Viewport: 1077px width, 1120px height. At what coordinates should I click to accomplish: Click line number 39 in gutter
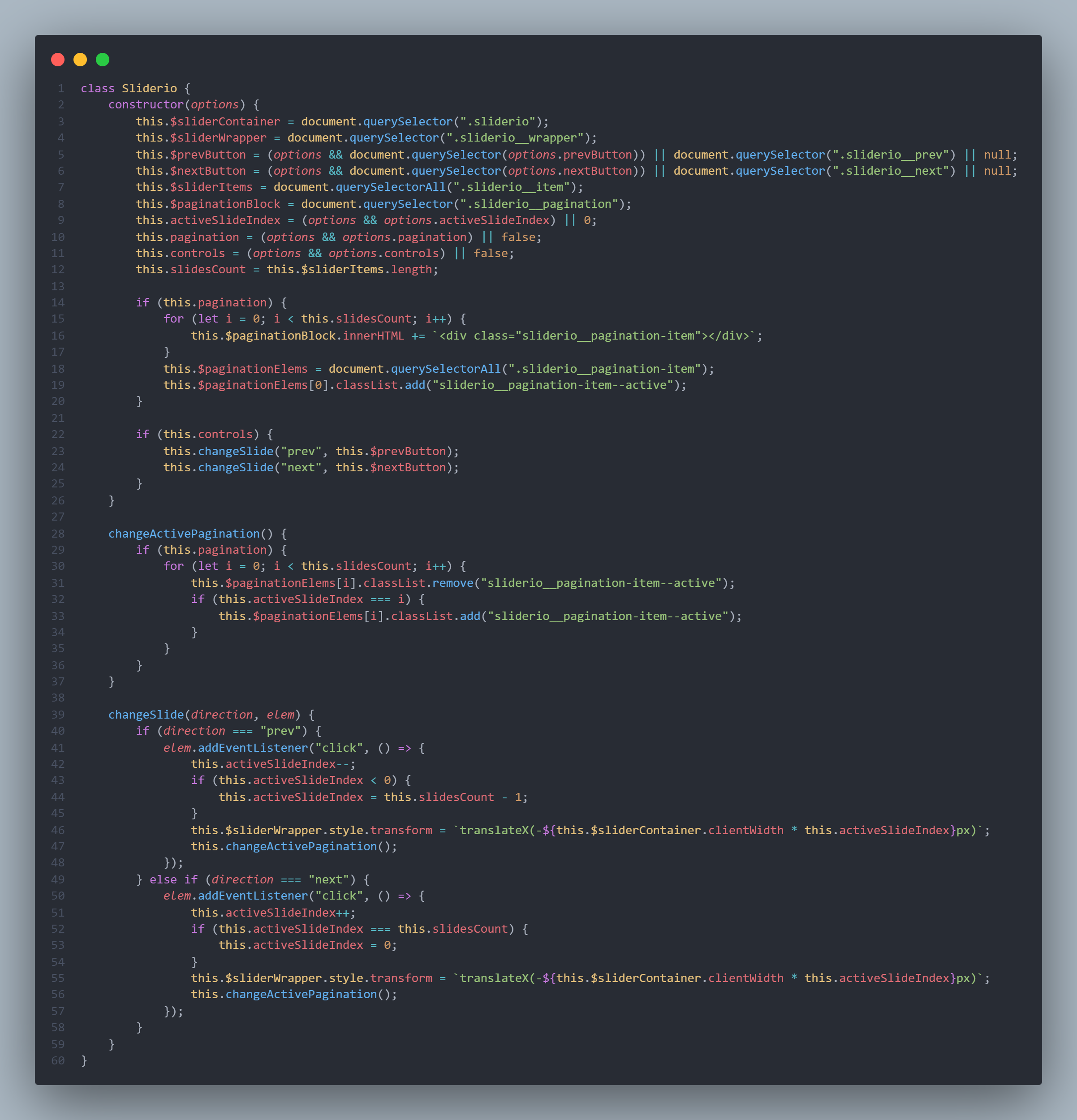(x=58, y=714)
